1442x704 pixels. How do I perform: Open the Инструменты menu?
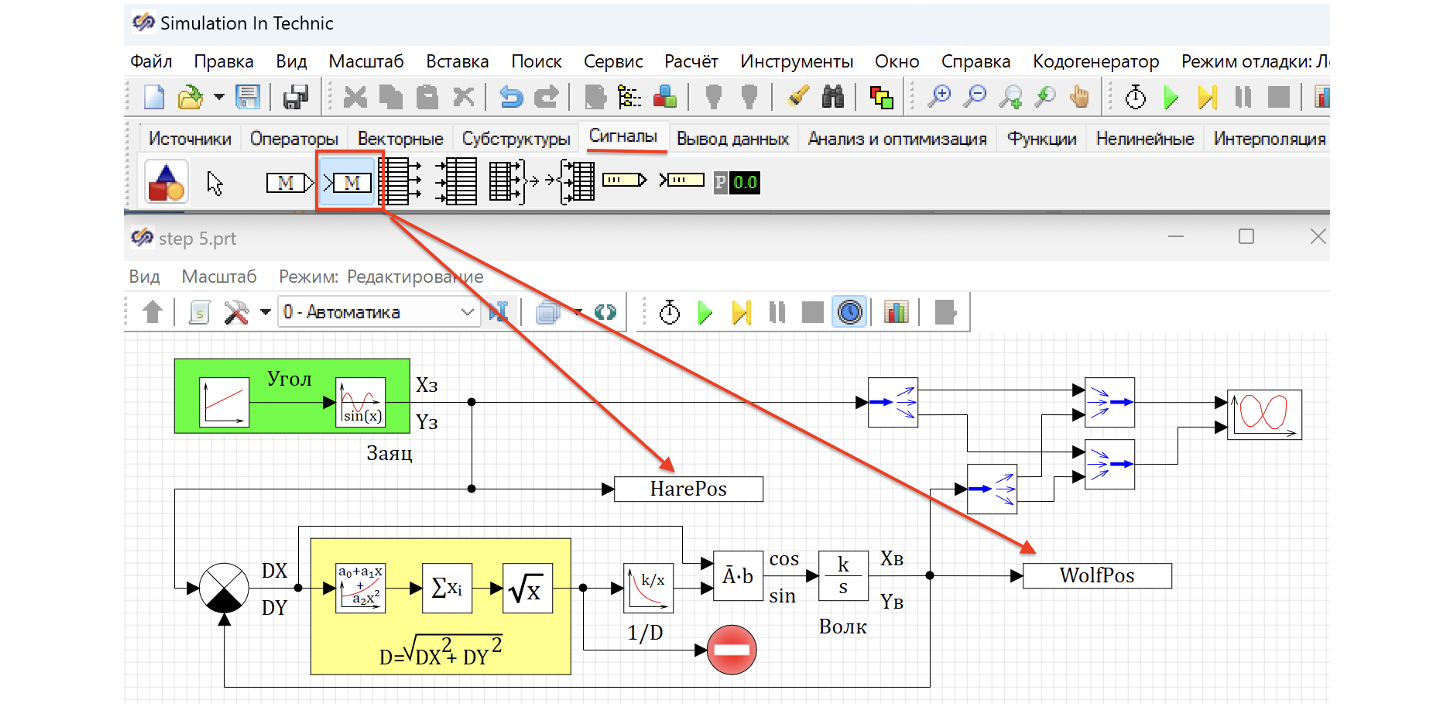(x=797, y=61)
